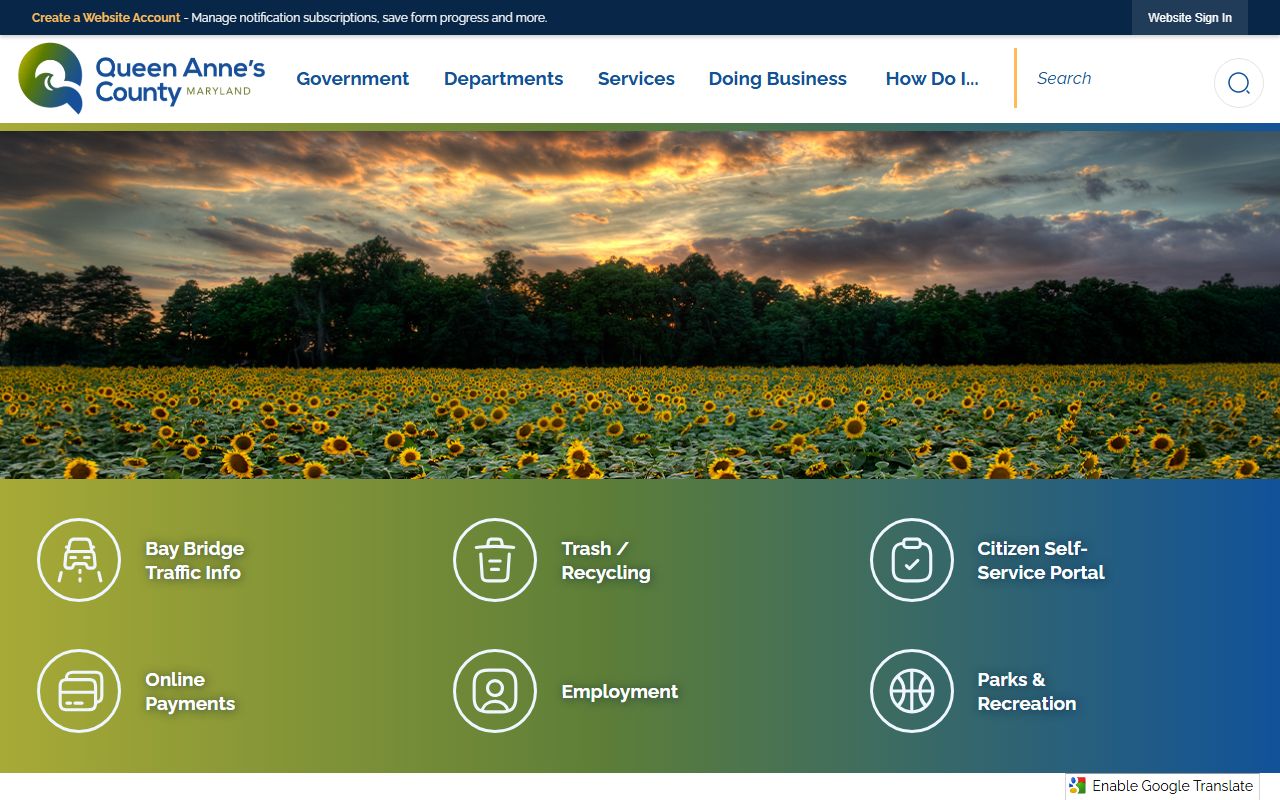The image size is (1280, 800).
Task: Click the Parks & Recreation basketball icon
Action: (x=912, y=691)
